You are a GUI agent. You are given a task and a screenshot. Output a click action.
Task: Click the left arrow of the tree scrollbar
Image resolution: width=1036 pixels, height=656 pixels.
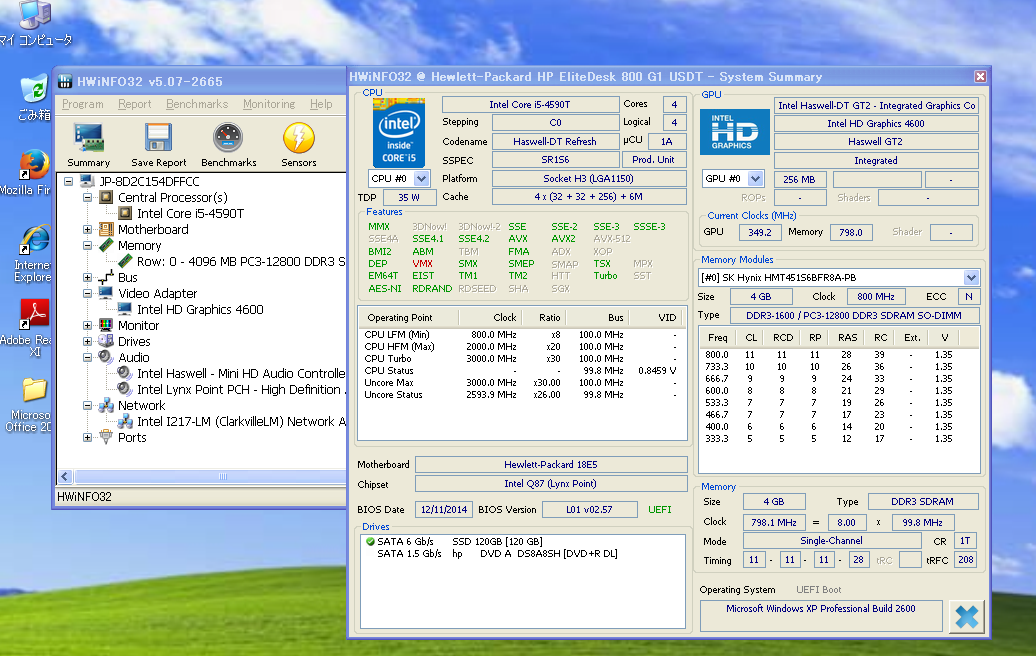(66, 477)
